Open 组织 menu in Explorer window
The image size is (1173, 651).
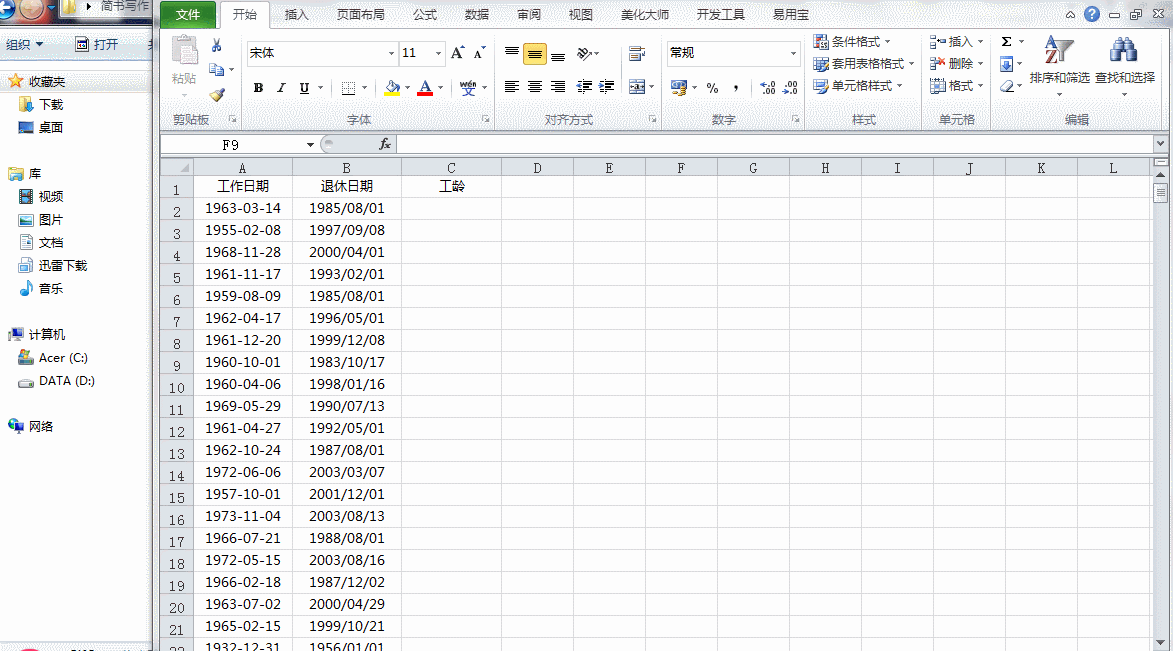coord(24,44)
